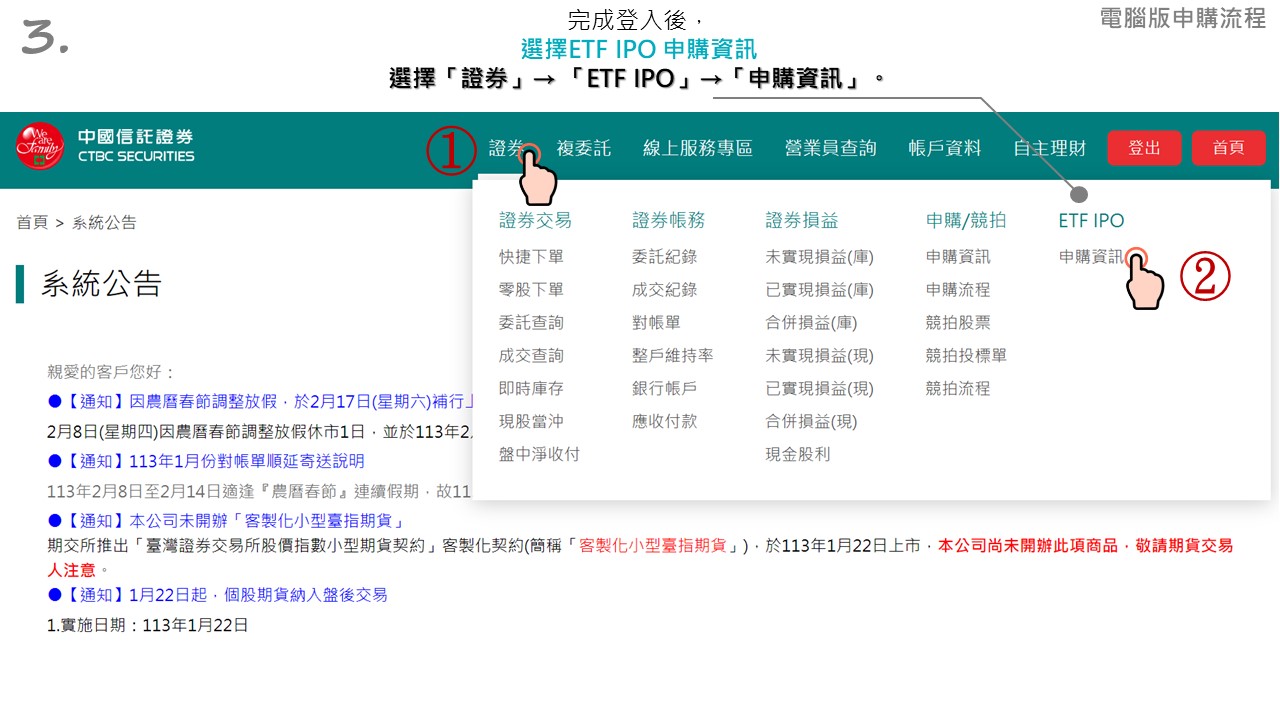
Task: Open 成交紀錄 under 證券帳務
Action: 664,290
